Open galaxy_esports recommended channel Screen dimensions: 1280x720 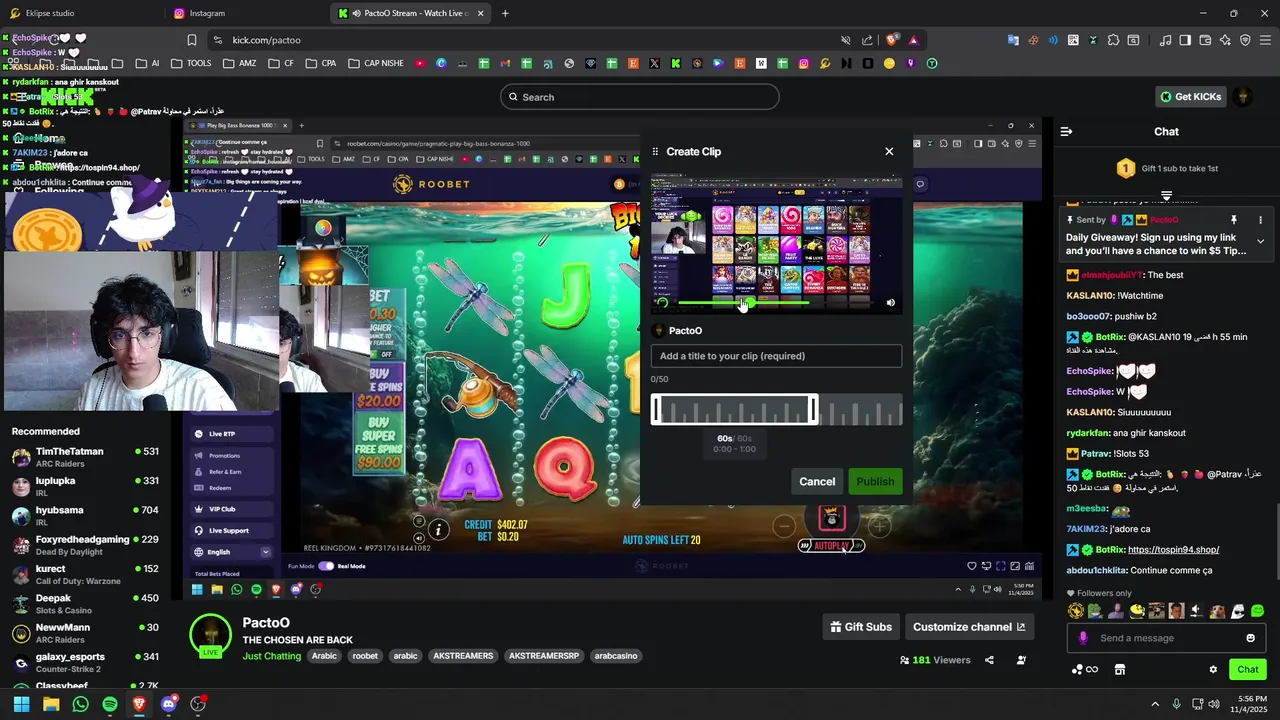(x=85, y=662)
